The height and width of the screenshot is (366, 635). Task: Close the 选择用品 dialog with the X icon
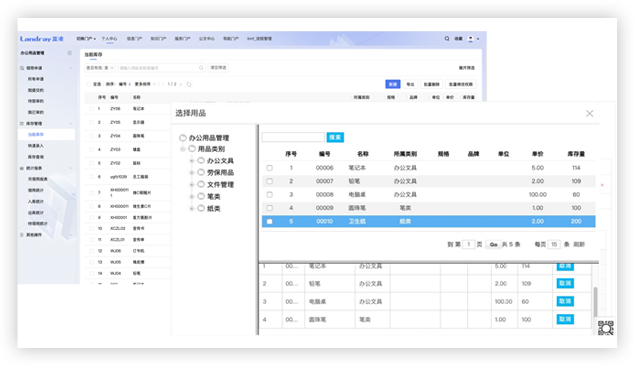(x=590, y=113)
